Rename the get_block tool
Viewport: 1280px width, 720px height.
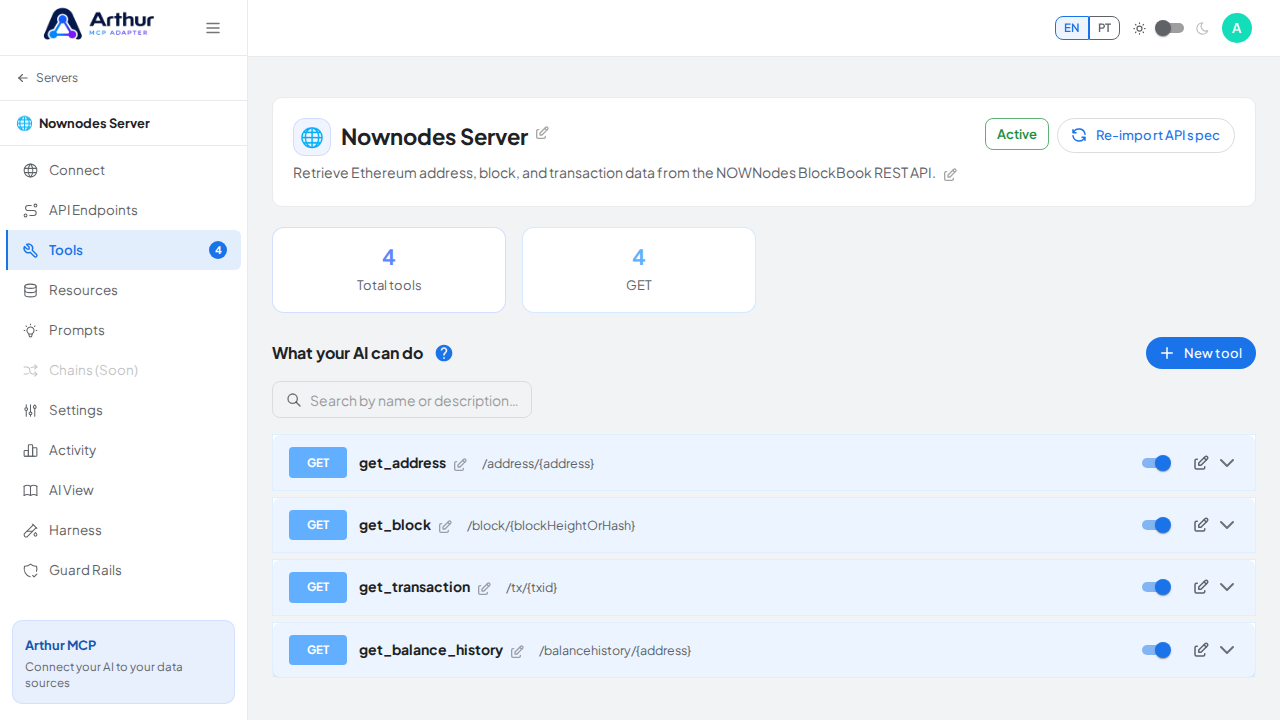point(445,526)
